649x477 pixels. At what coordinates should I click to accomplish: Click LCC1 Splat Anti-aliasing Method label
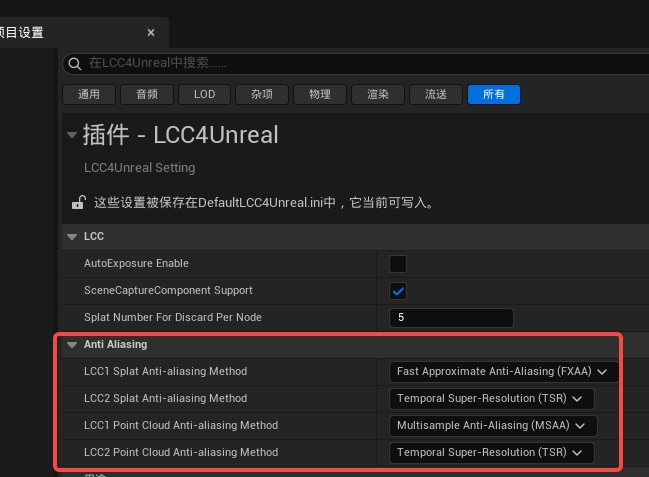coord(166,371)
